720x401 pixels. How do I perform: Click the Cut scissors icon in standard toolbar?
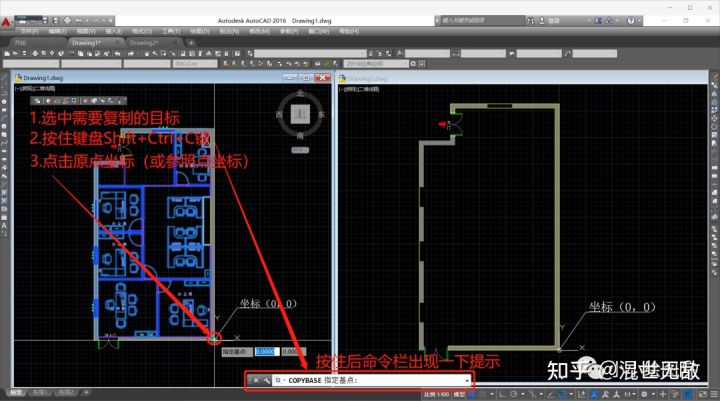click(x=72, y=53)
